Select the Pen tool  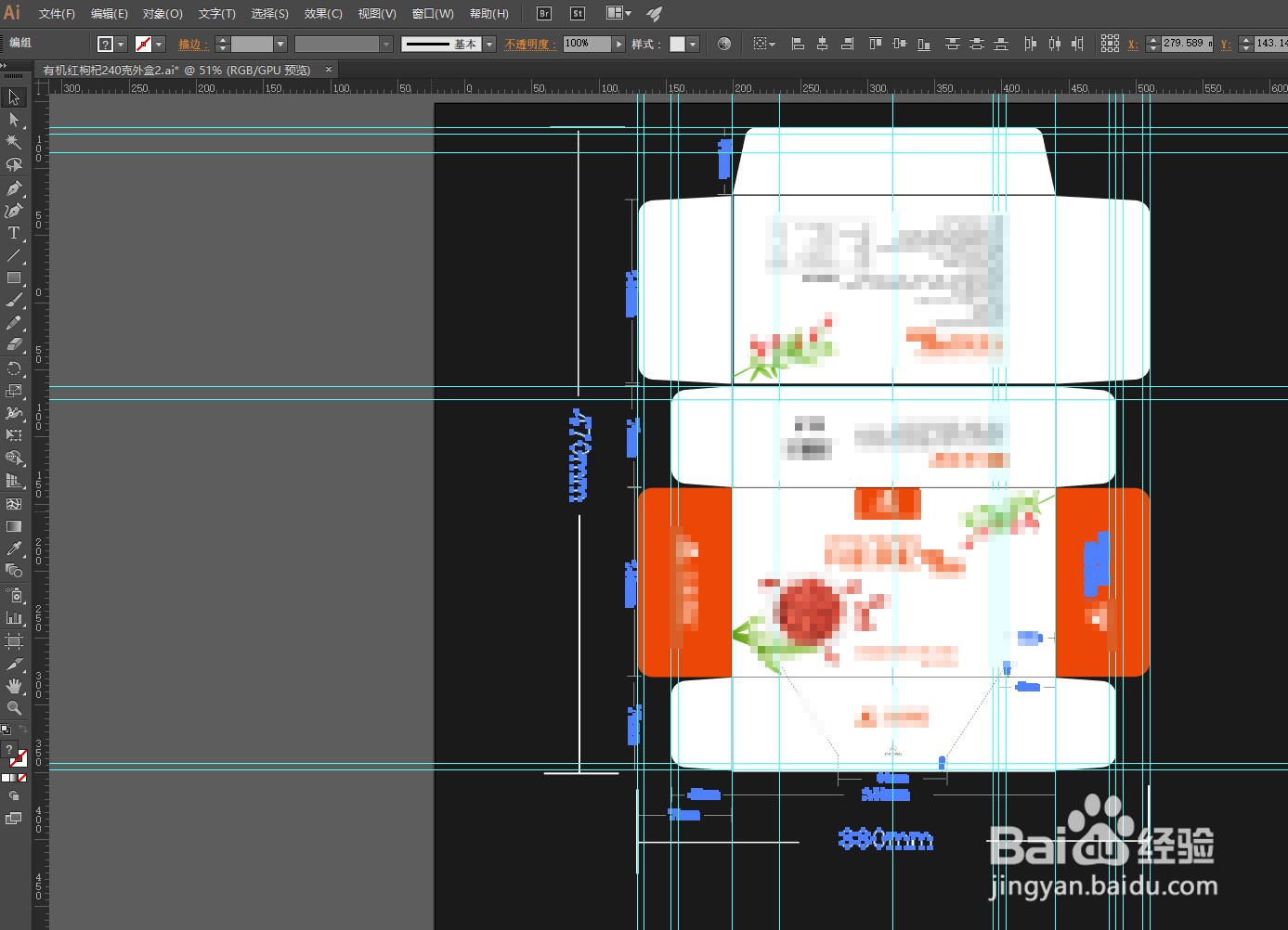14,187
